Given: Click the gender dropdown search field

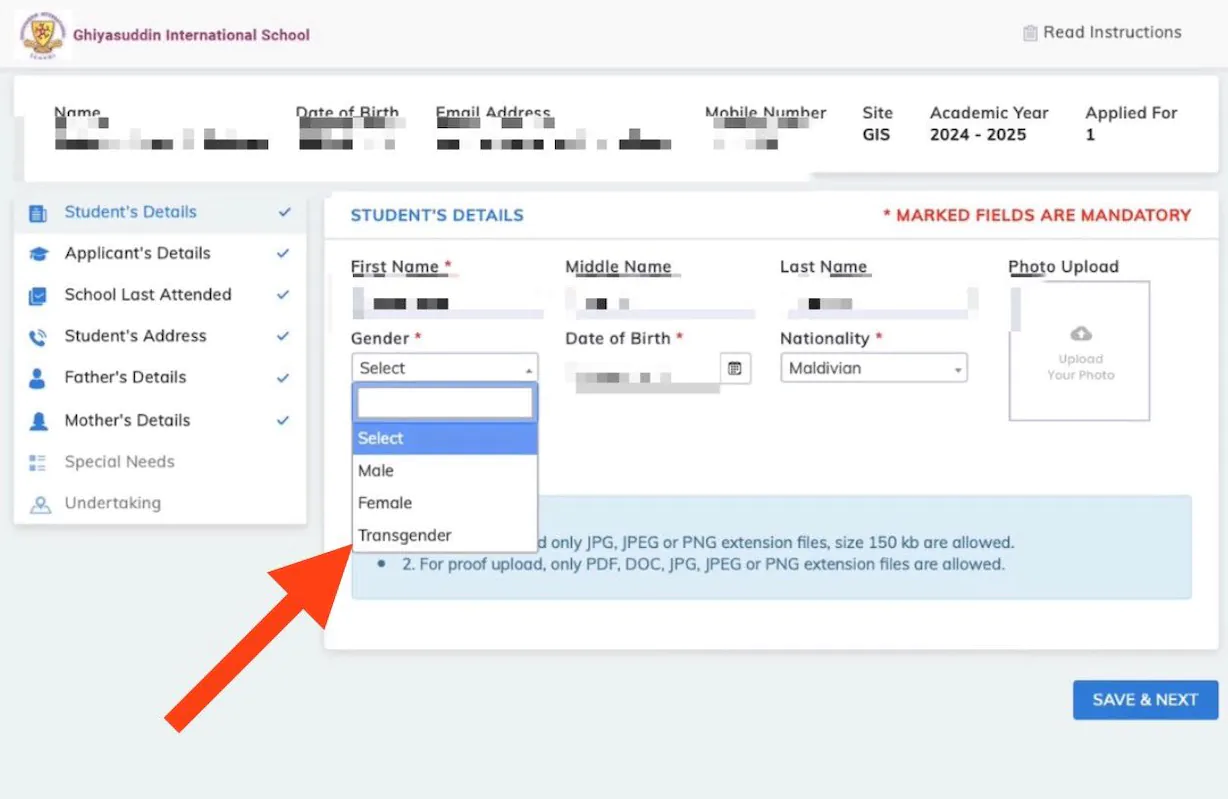Looking at the screenshot, I should (444, 403).
